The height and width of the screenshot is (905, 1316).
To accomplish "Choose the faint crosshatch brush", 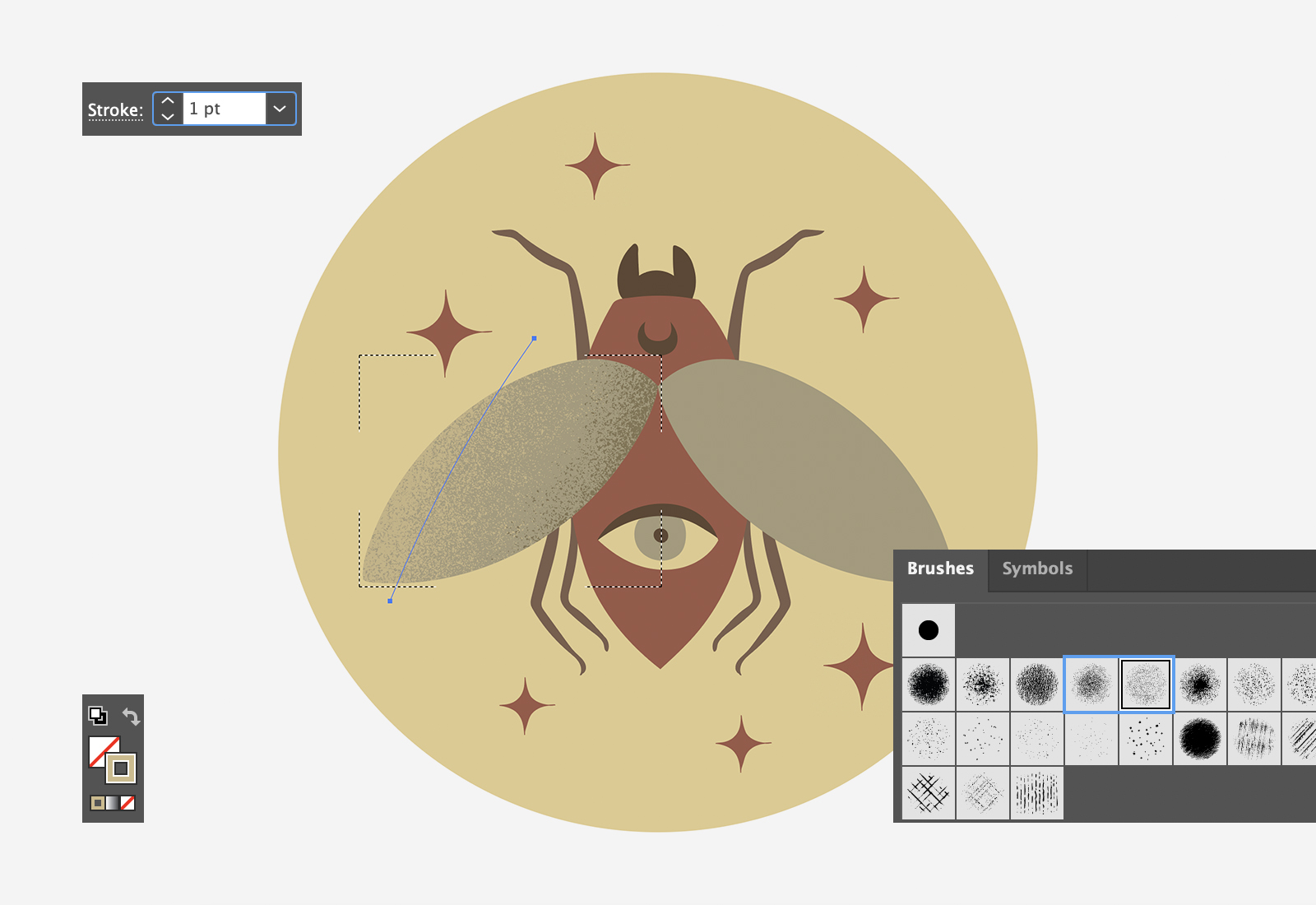I will point(983,793).
